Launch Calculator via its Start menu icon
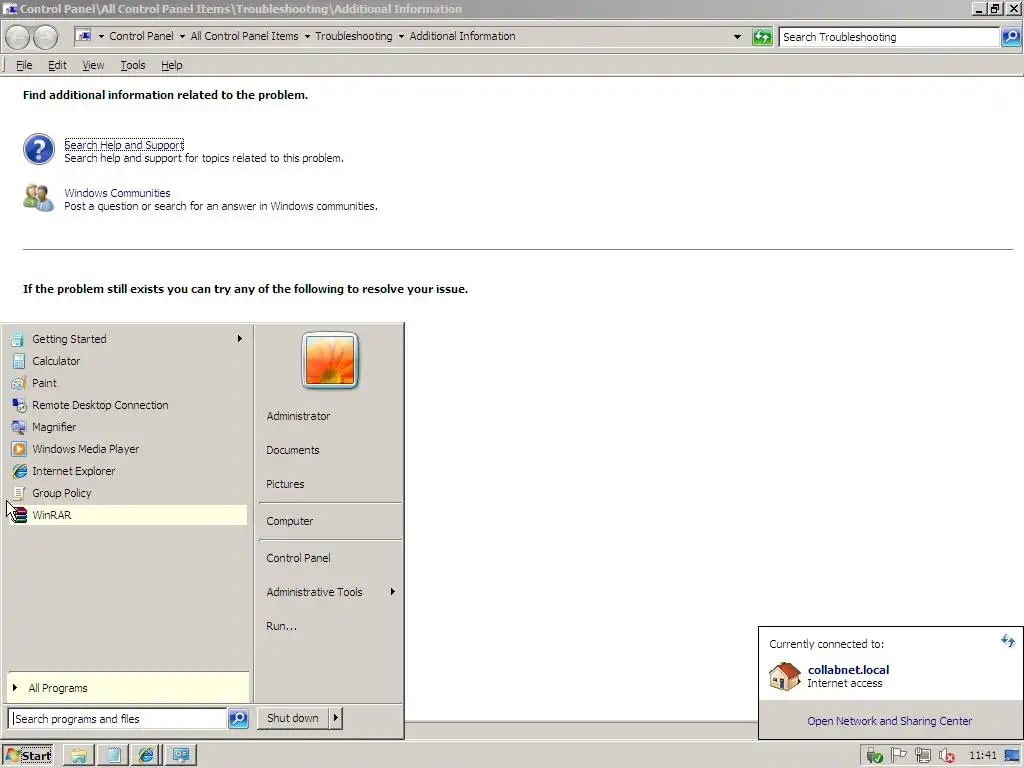 point(18,361)
